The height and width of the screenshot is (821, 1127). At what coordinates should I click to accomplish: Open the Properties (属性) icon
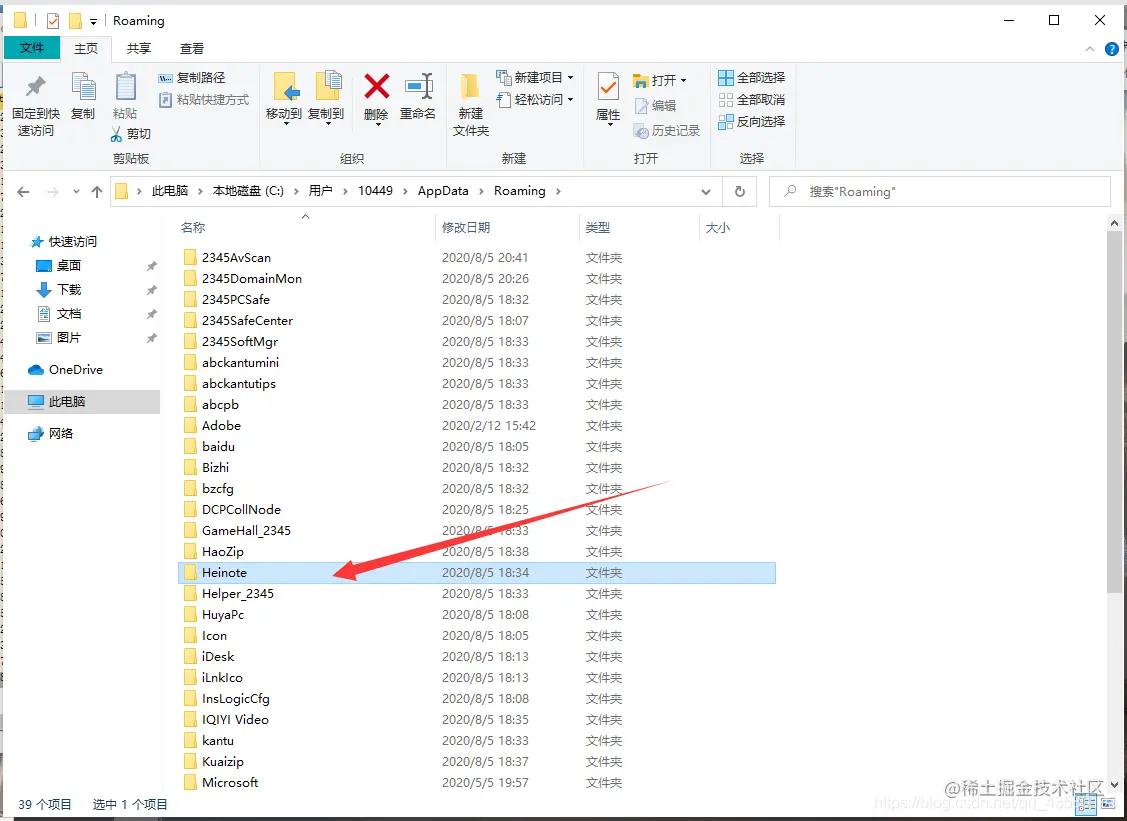[x=608, y=88]
